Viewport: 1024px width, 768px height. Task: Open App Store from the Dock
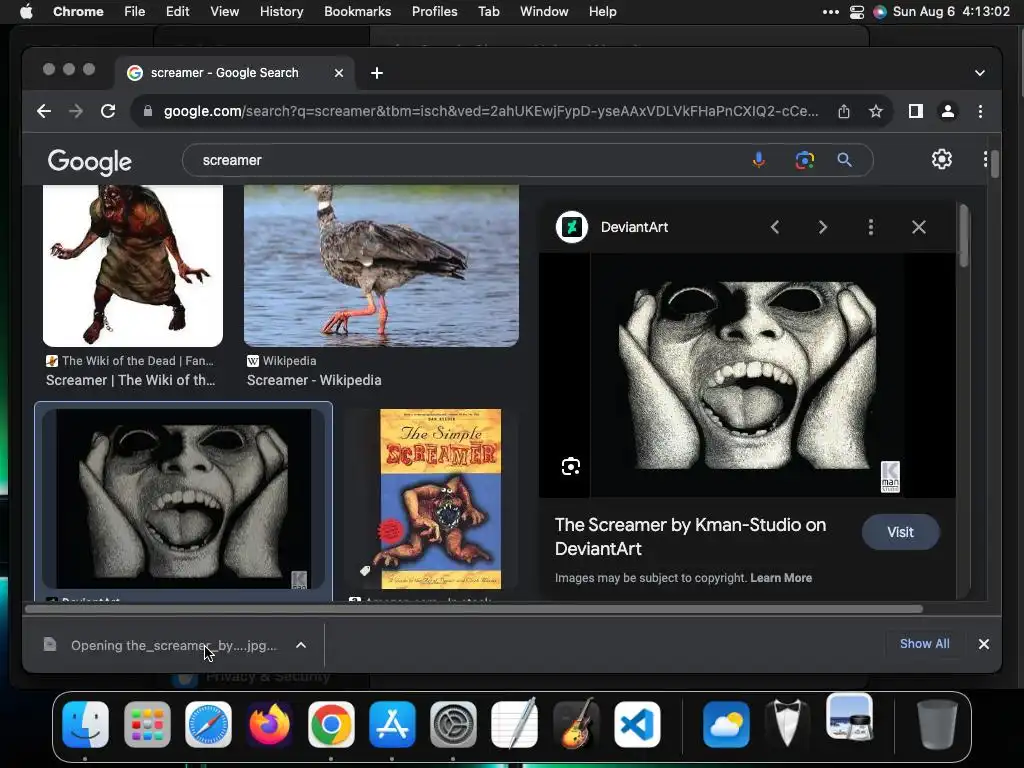click(392, 724)
